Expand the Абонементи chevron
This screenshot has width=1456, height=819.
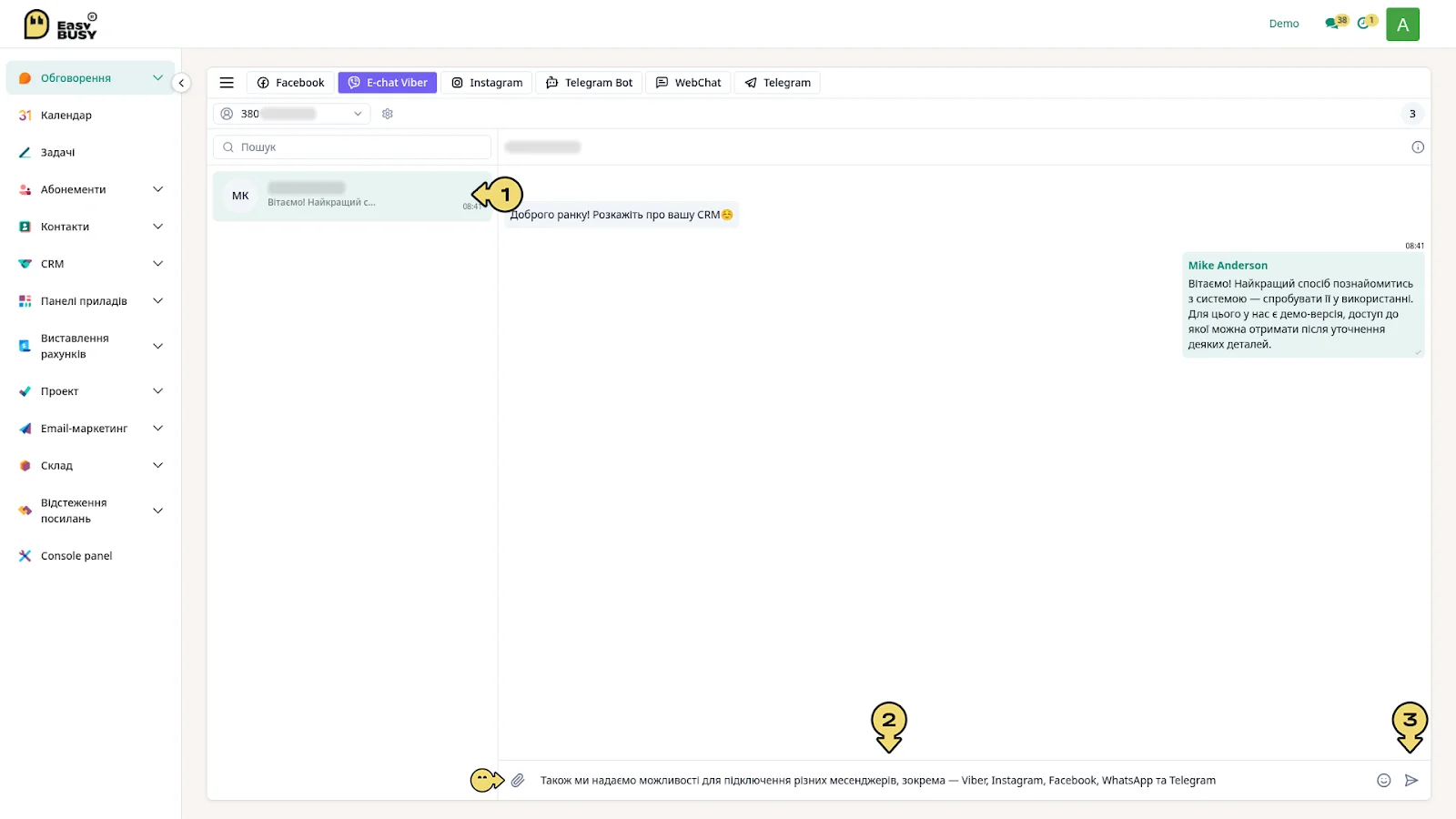(x=157, y=189)
